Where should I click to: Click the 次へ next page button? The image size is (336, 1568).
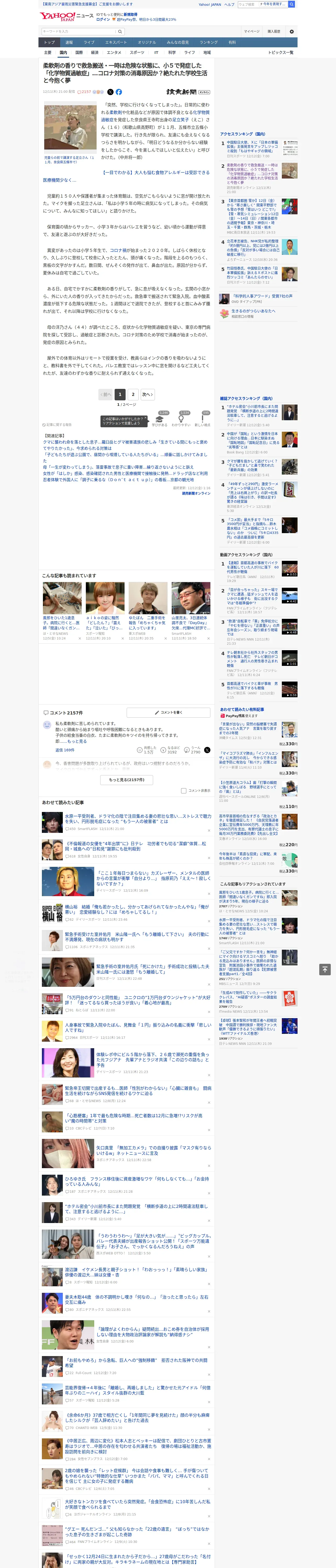148,394
